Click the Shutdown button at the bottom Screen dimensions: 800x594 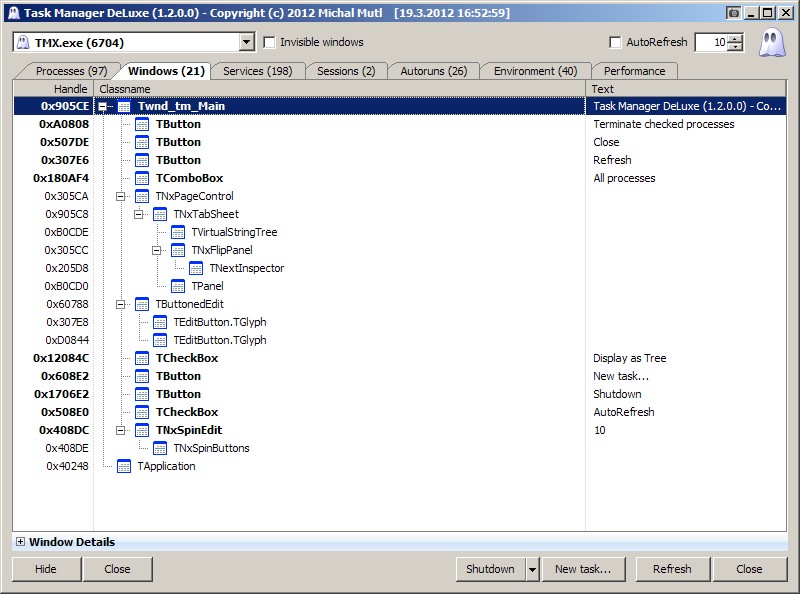coord(490,570)
